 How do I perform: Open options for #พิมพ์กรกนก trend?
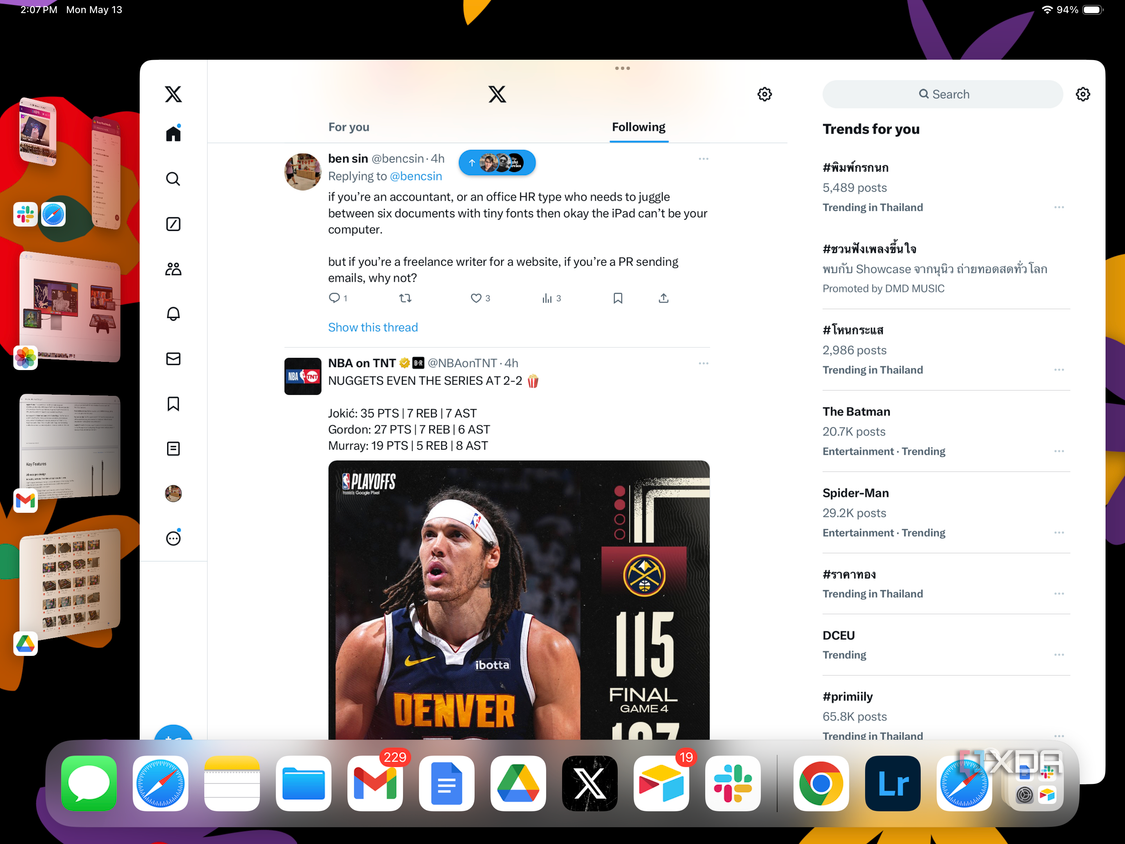(x=1059, y=207)
